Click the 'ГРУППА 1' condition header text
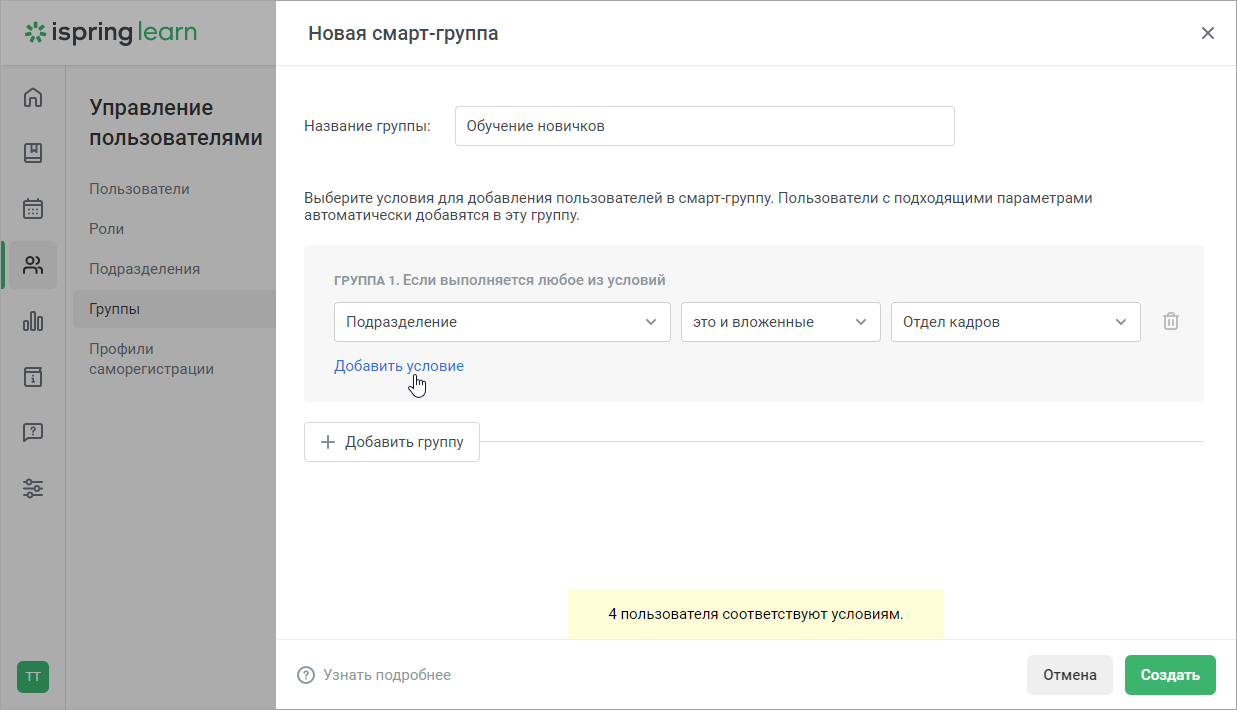The height and width of the screenshot is (710, 1237). [500, 280]
